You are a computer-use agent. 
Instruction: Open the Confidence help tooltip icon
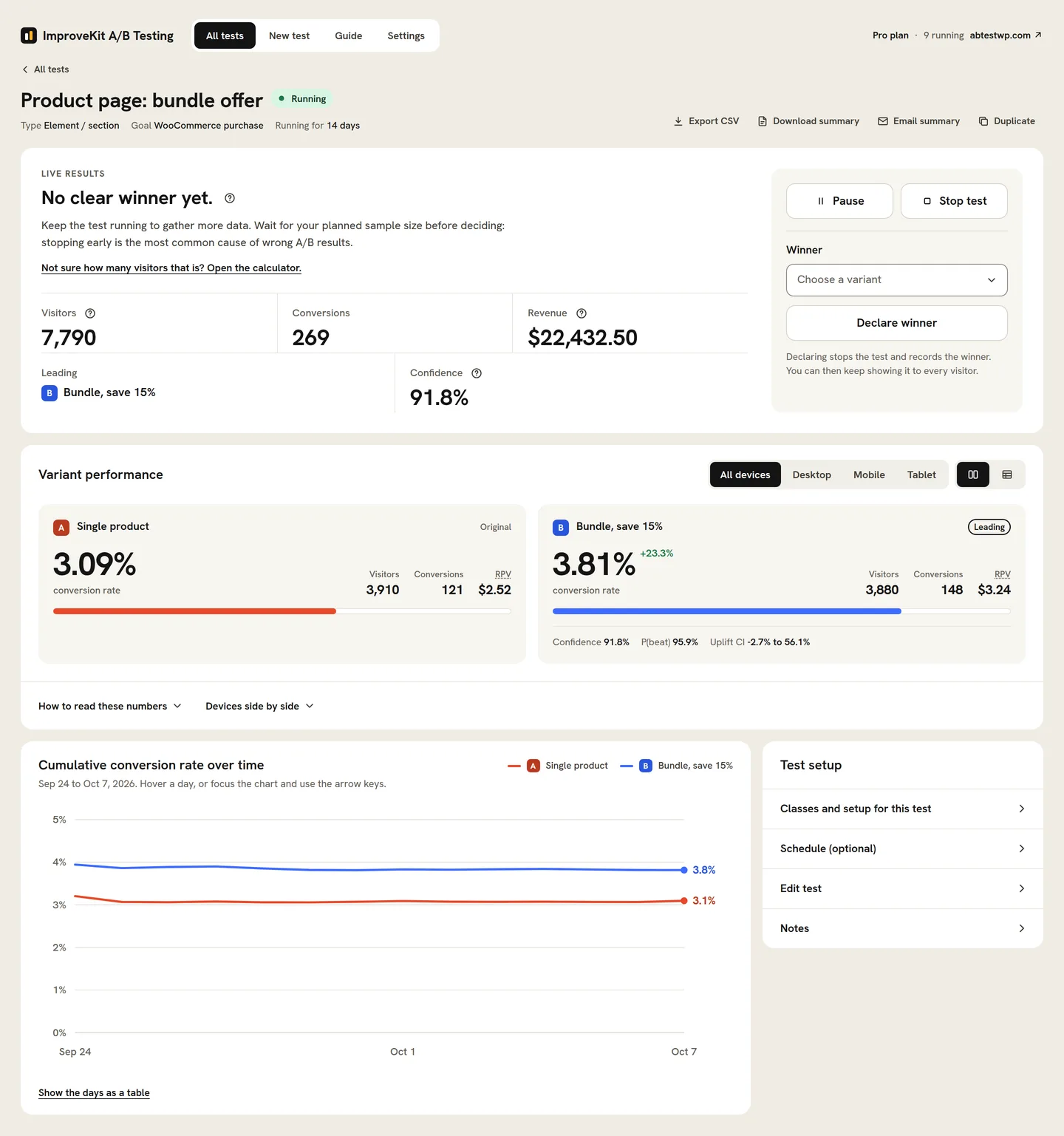(x=477, y=373)
